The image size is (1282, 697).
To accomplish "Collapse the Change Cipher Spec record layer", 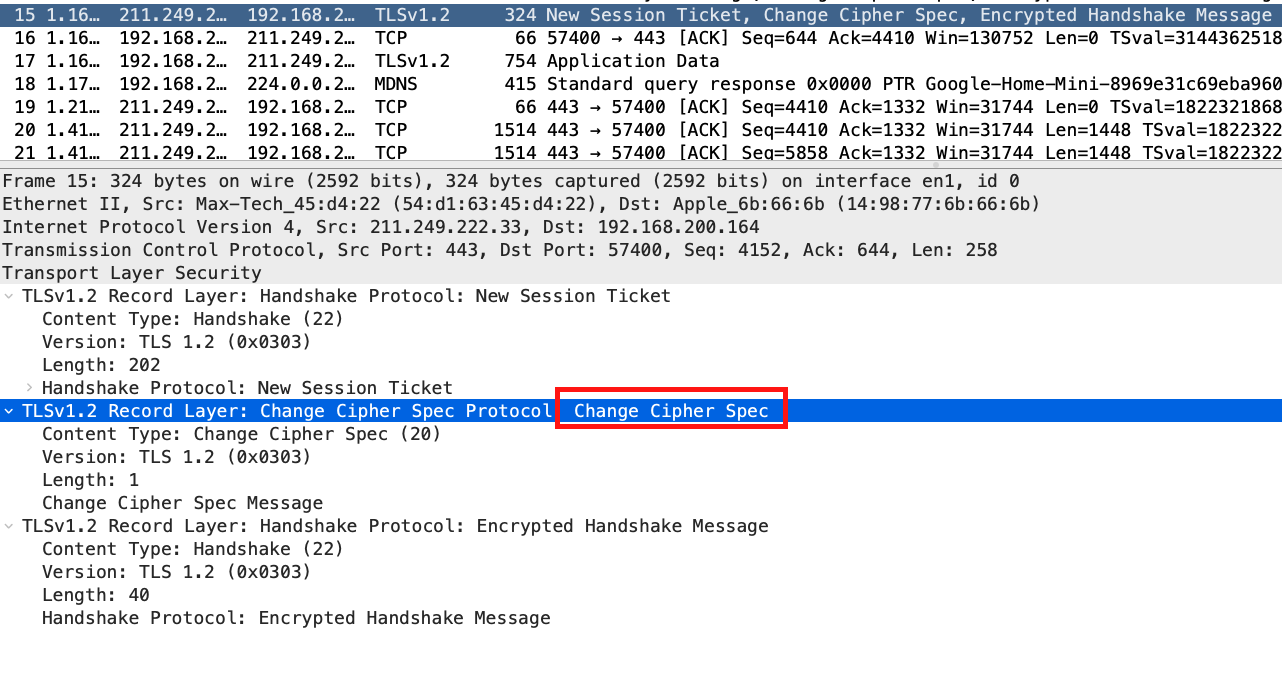I will click(x=10, y=411).
